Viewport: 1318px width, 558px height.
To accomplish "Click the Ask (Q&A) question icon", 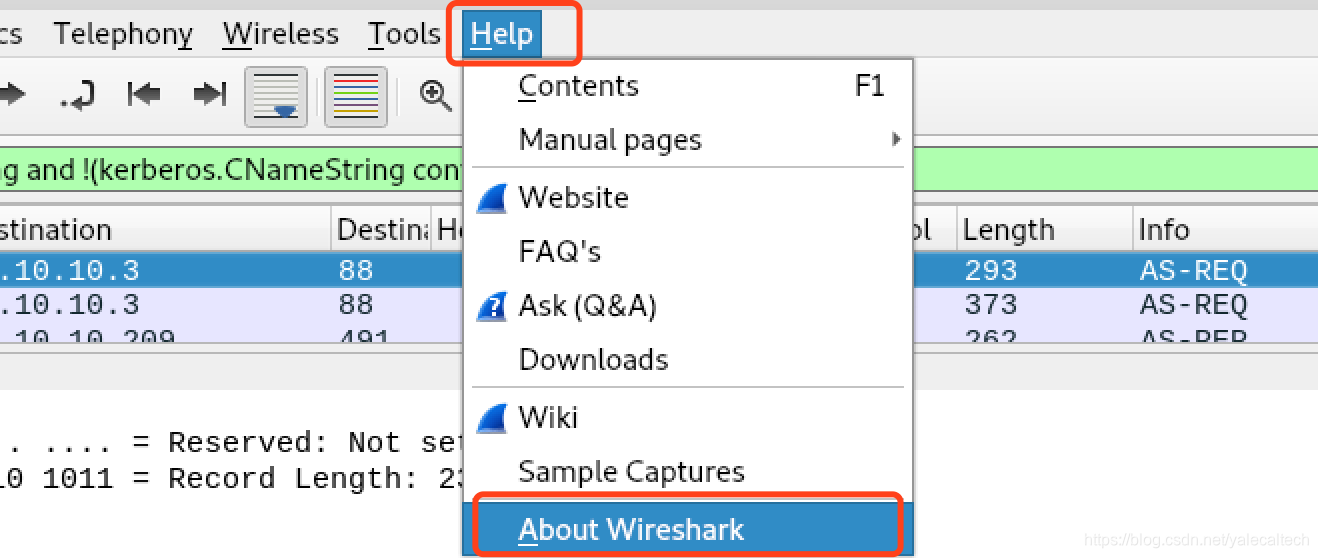I will click(492, 306).
